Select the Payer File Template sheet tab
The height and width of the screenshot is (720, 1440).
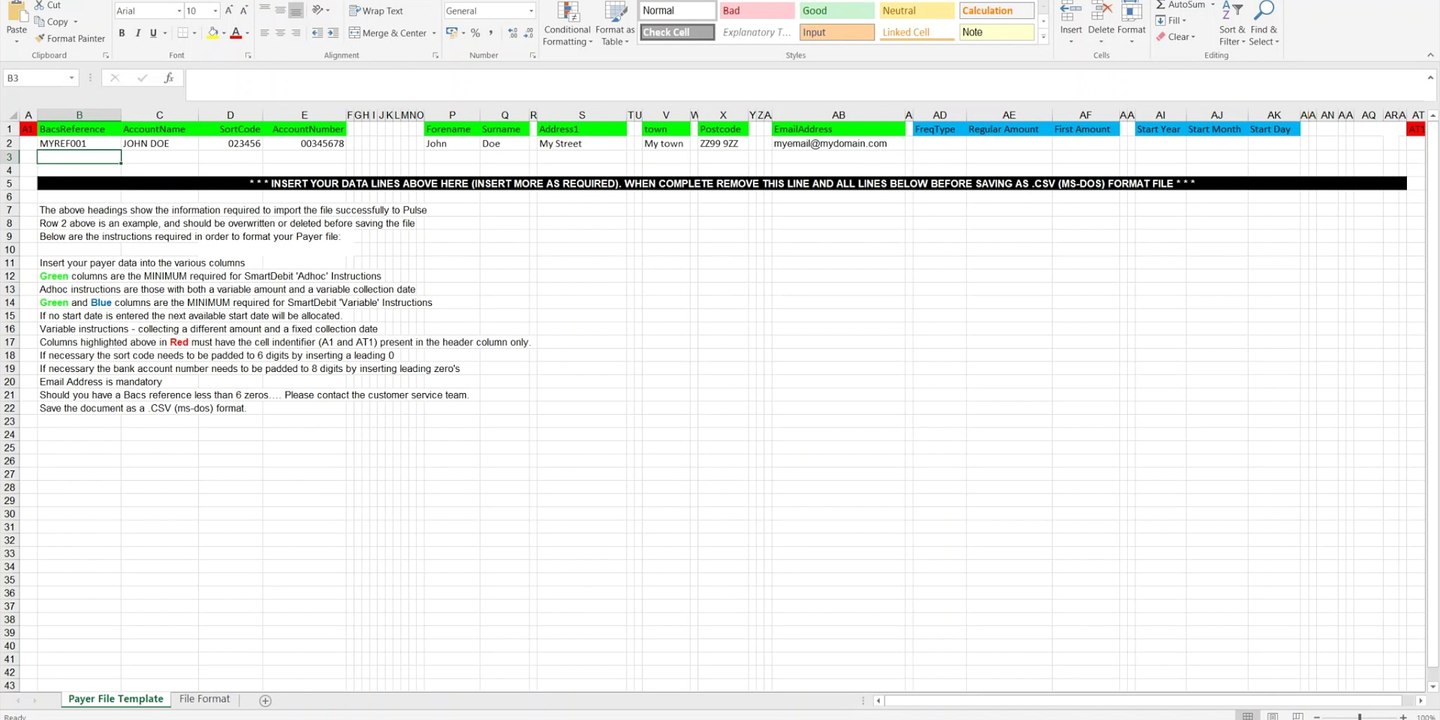[115, 699]
